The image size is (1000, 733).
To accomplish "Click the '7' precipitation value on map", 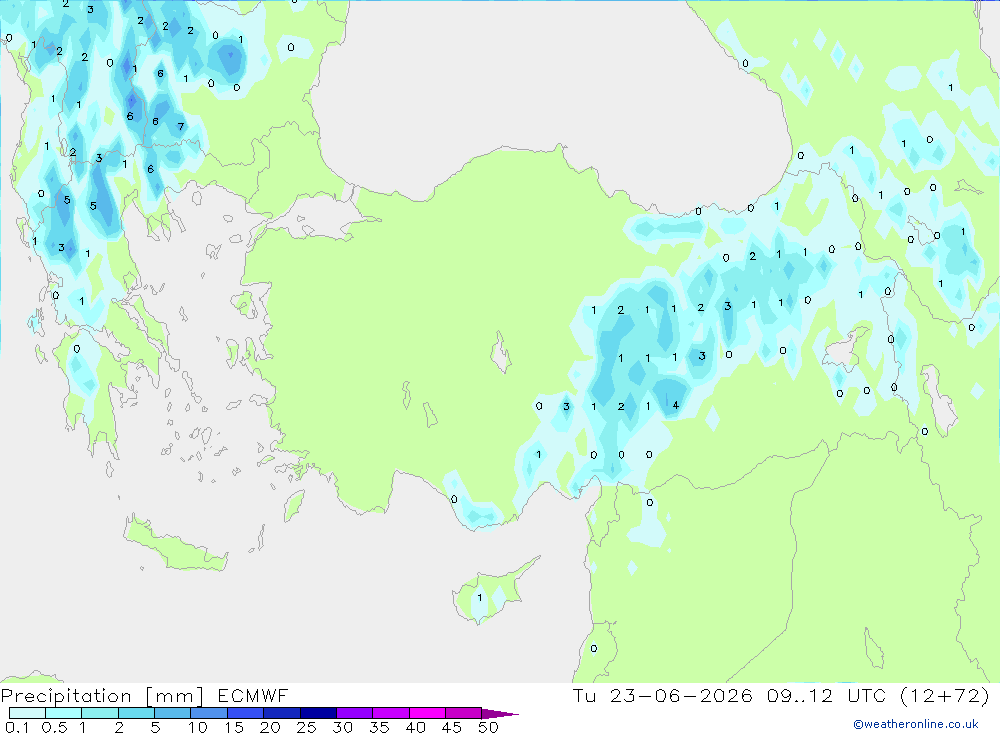I will point(181,126).
